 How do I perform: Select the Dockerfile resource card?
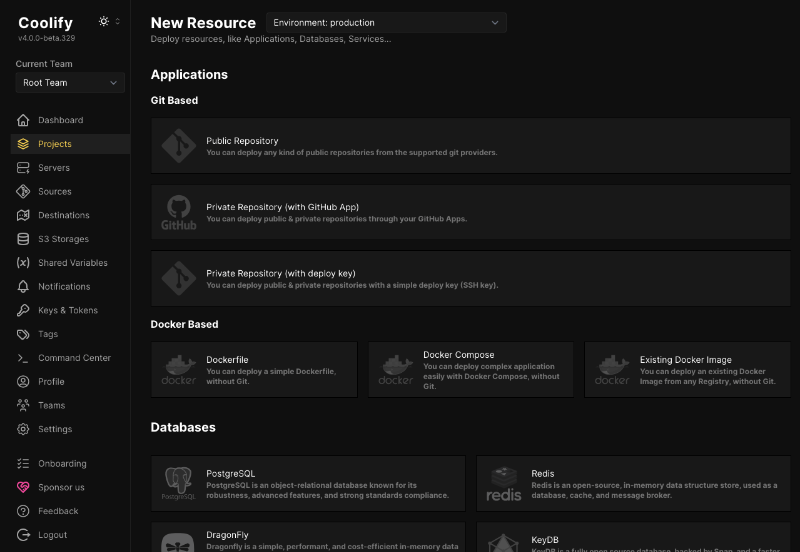[254, 370]
